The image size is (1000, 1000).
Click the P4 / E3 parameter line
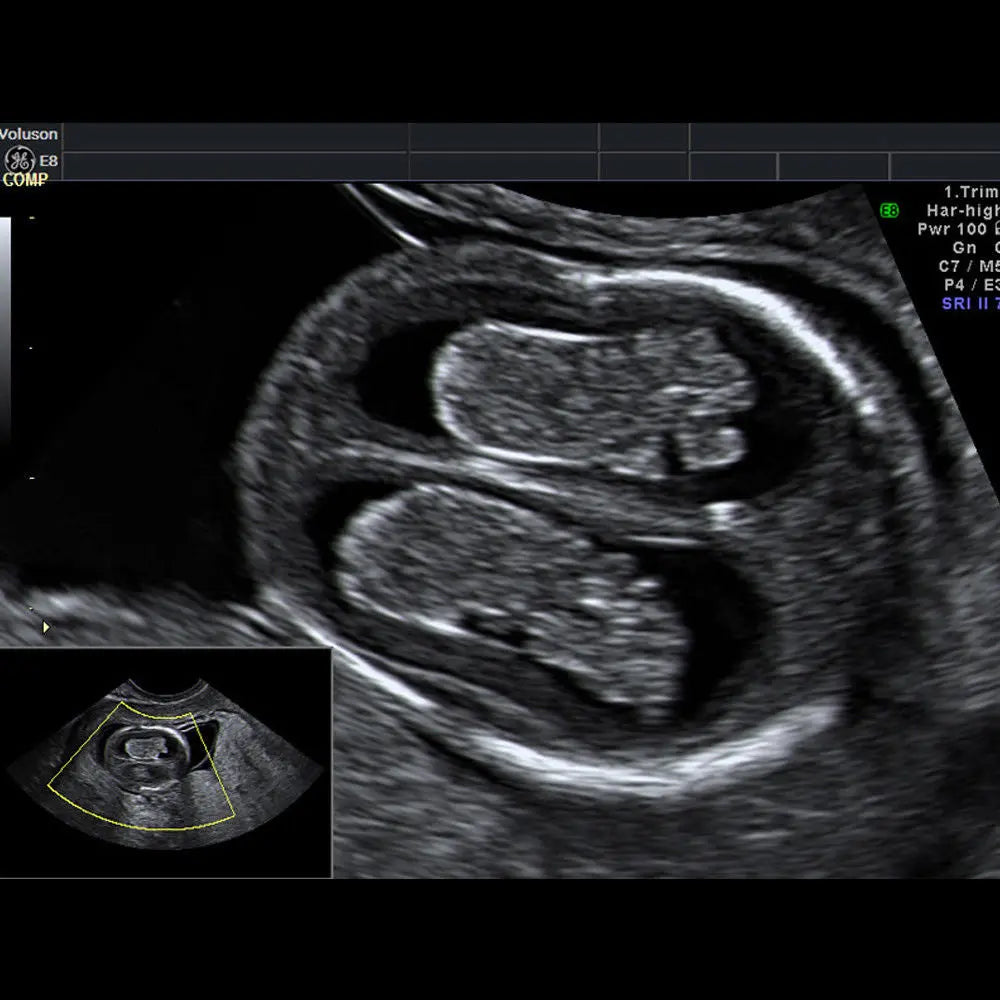click(x=968, y=285)
